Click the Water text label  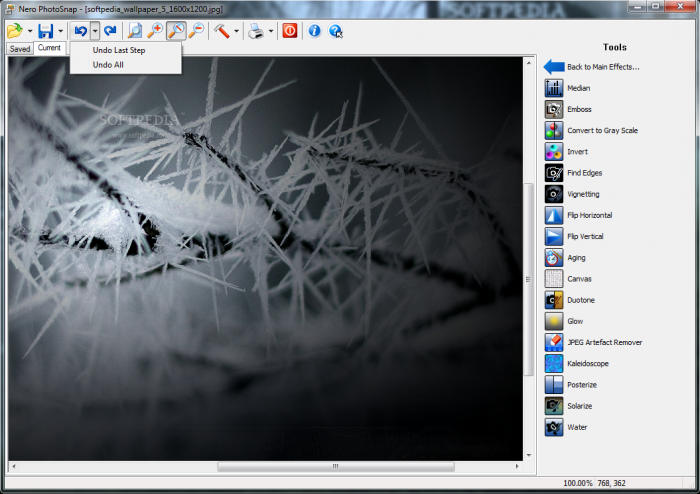(x=577, y=427)
